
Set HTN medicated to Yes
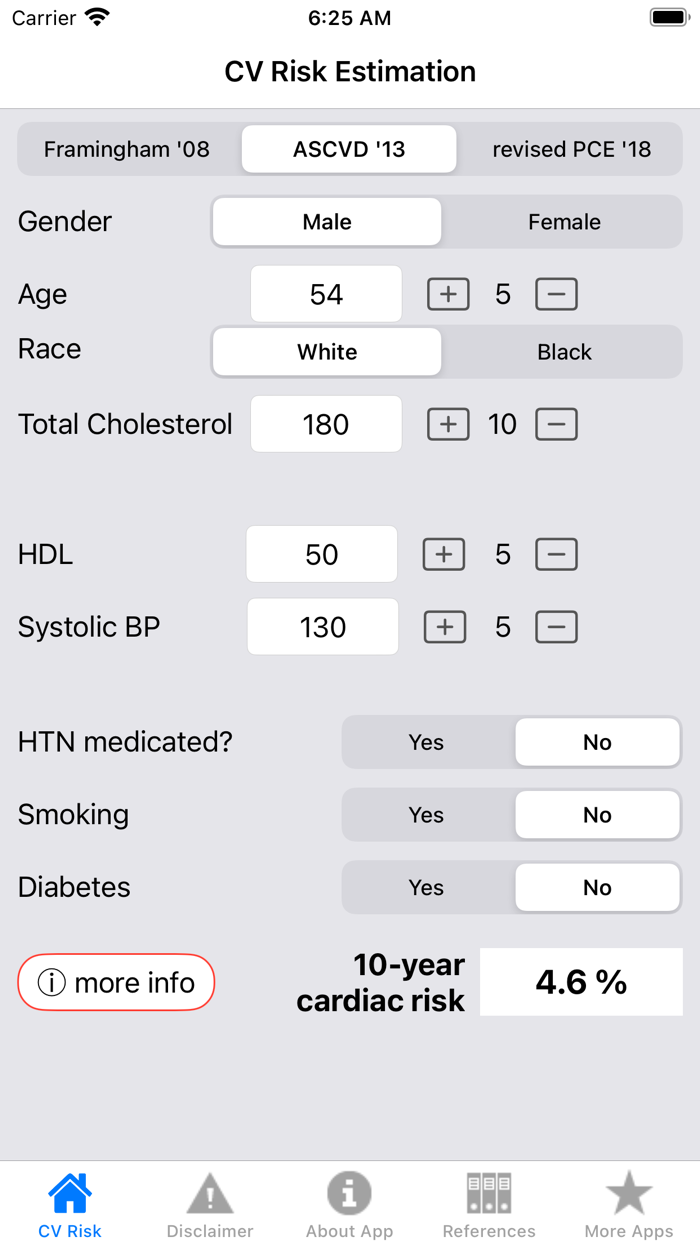(x=426, y=742)
